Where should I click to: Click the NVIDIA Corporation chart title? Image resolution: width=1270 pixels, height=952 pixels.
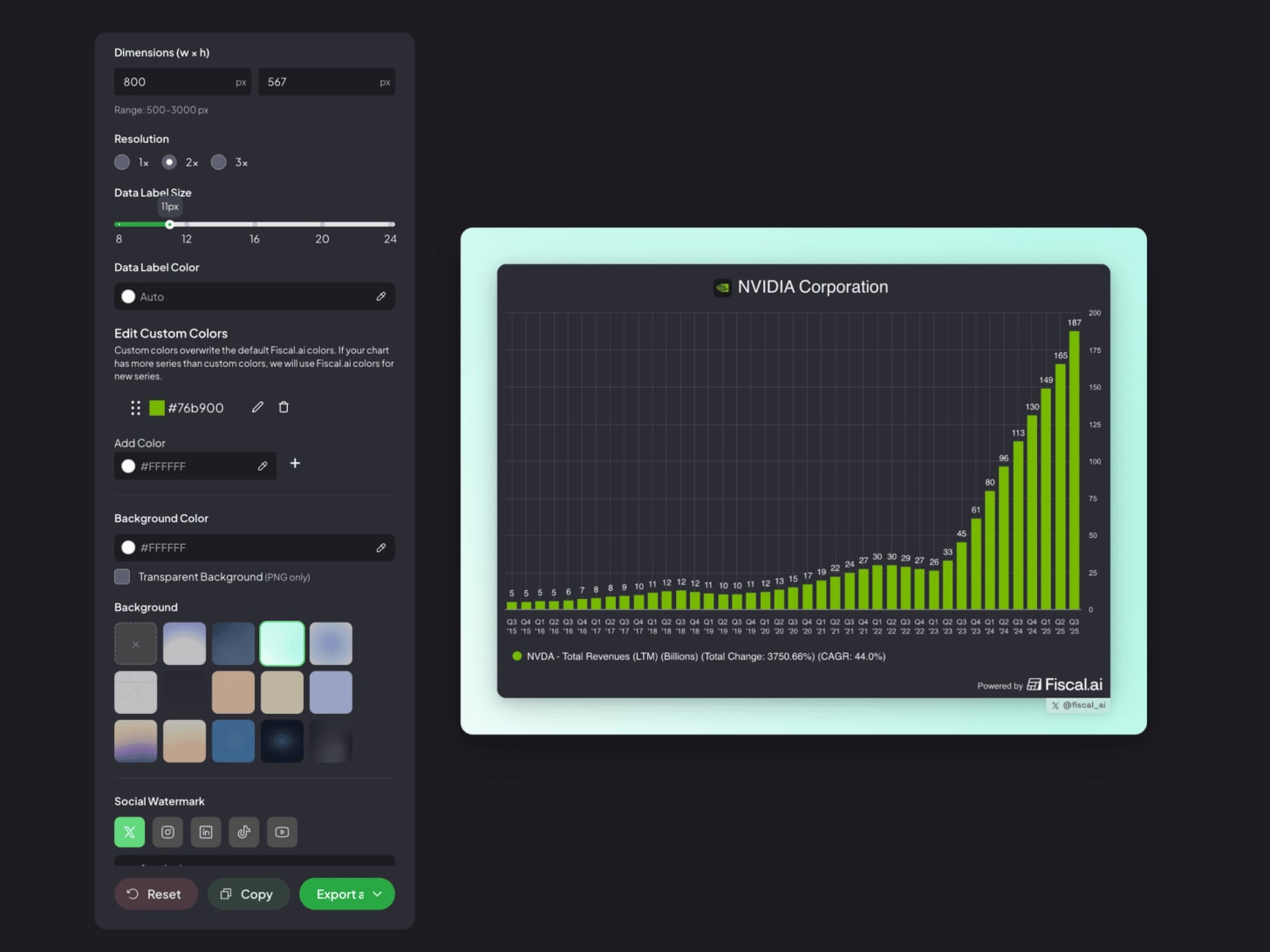pos(813,287)
